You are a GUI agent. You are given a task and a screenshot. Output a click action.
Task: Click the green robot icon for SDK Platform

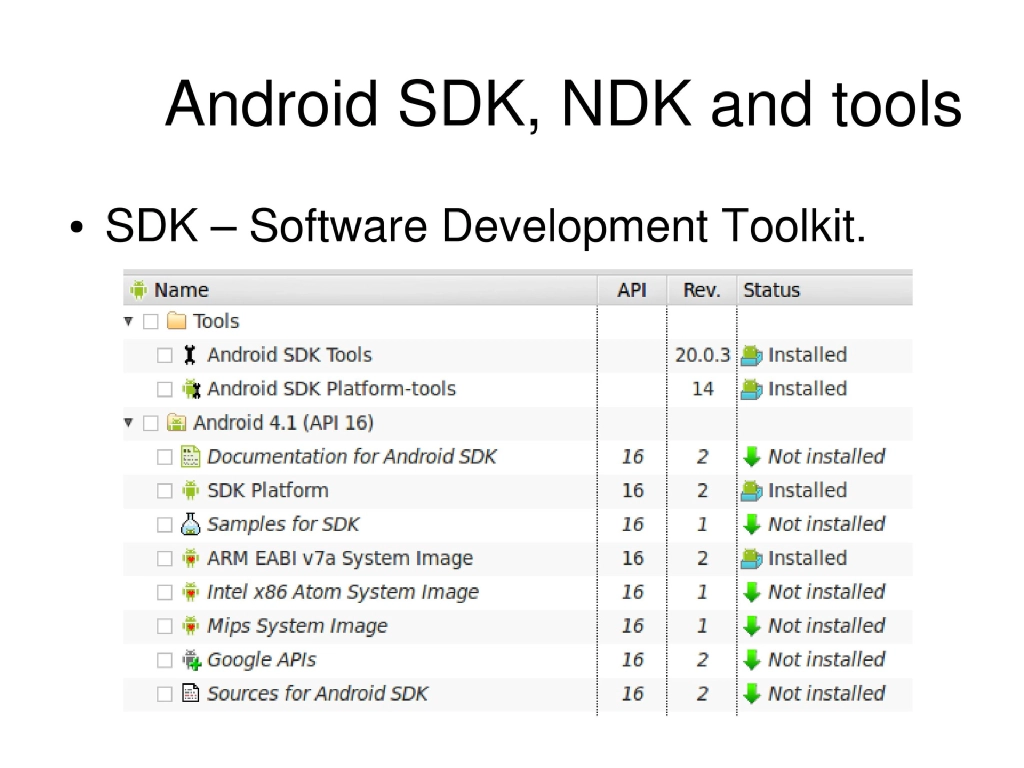[189, 490]
